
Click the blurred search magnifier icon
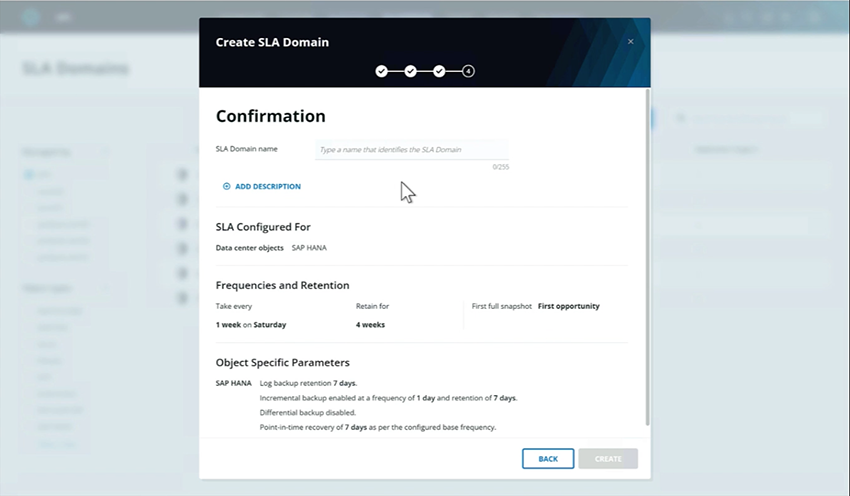681,118
